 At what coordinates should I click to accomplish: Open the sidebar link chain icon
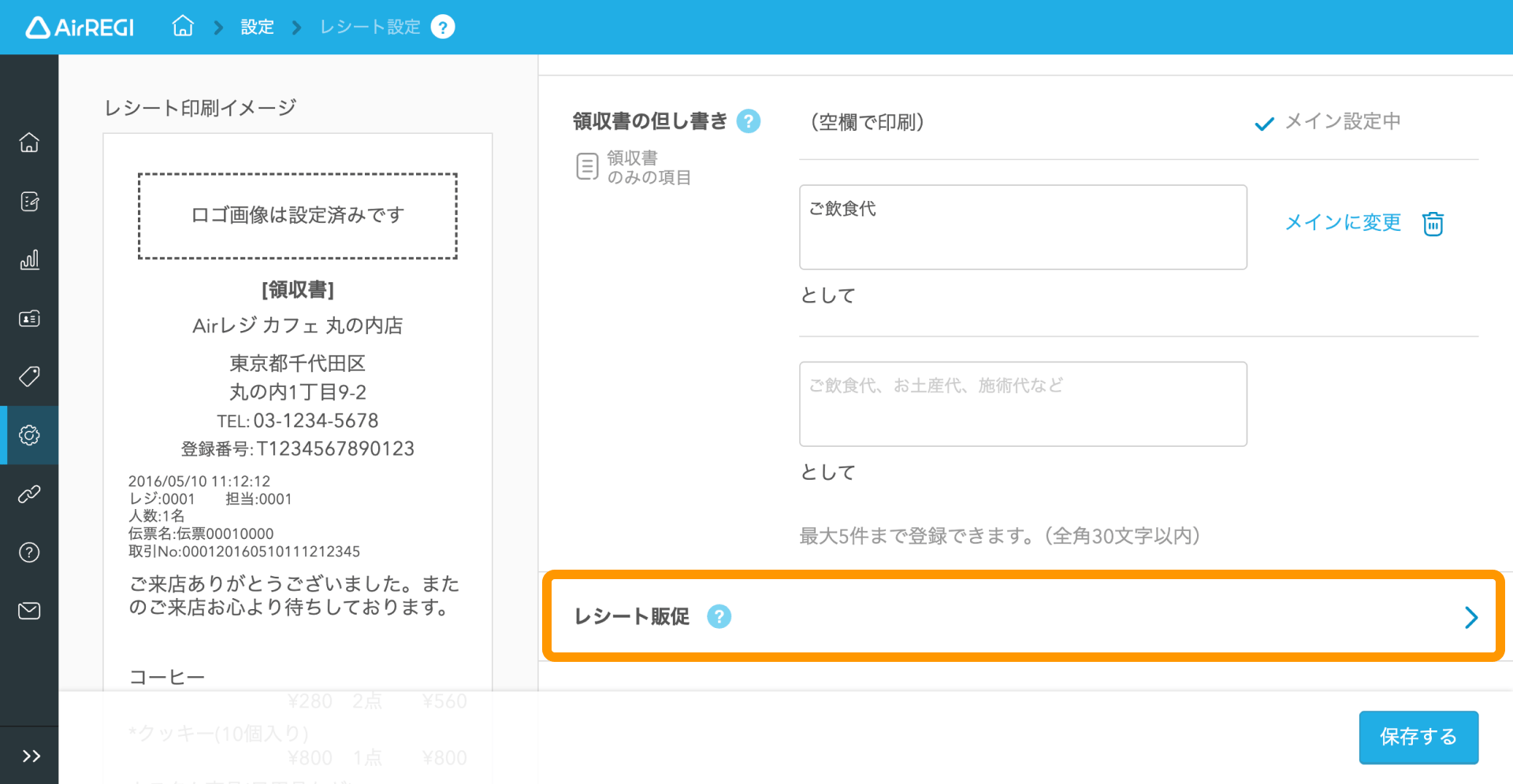tap(29, 494)
